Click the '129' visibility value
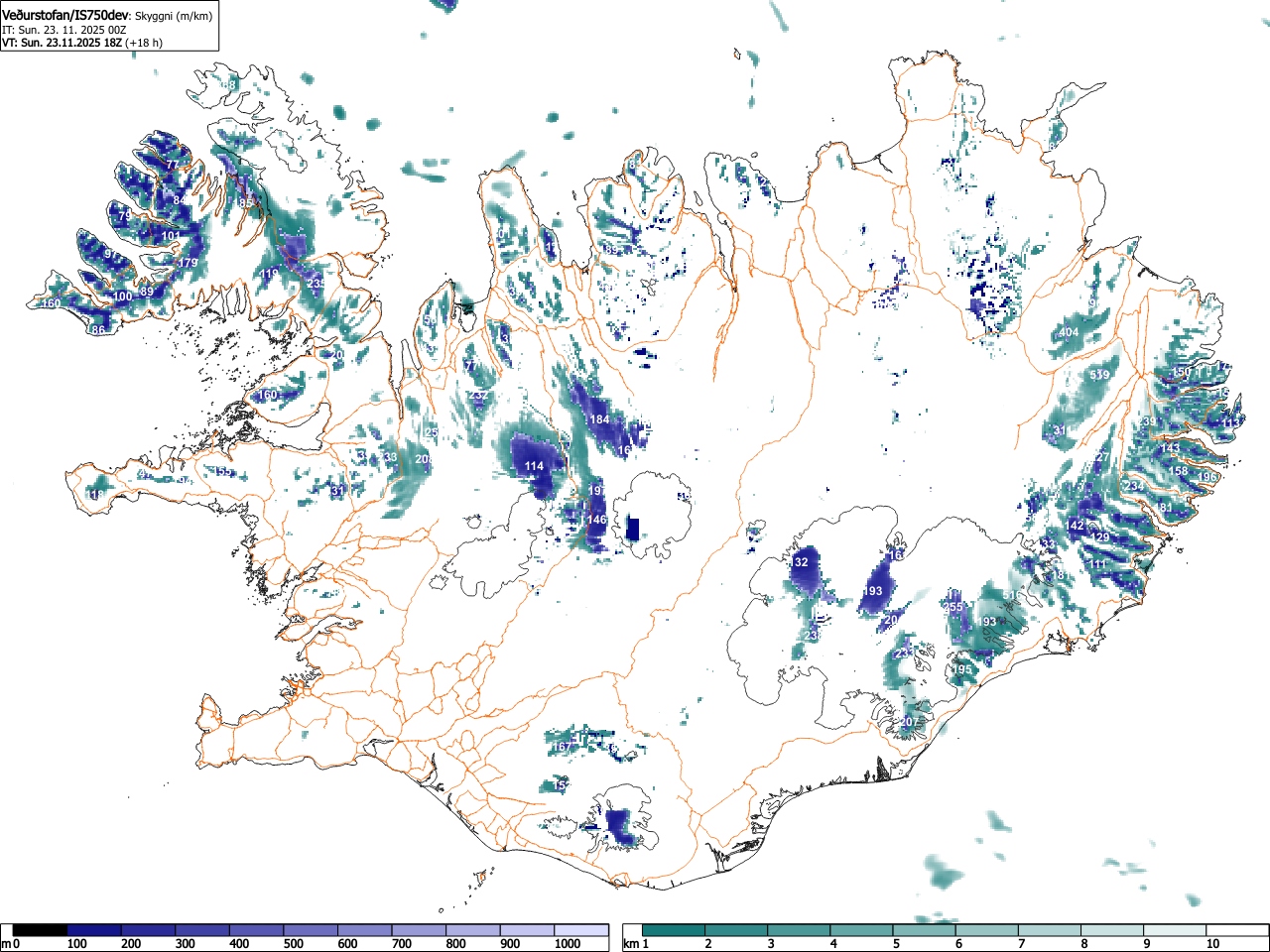Image resolution: width=1270 pixels, height=952 pixels. pos(1100,536)
